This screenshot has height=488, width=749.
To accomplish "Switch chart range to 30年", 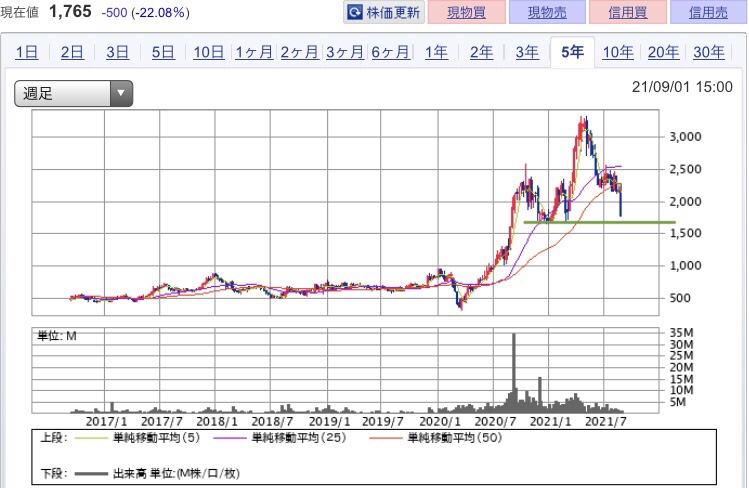I will pyautogui.click(x=709, y=52).
